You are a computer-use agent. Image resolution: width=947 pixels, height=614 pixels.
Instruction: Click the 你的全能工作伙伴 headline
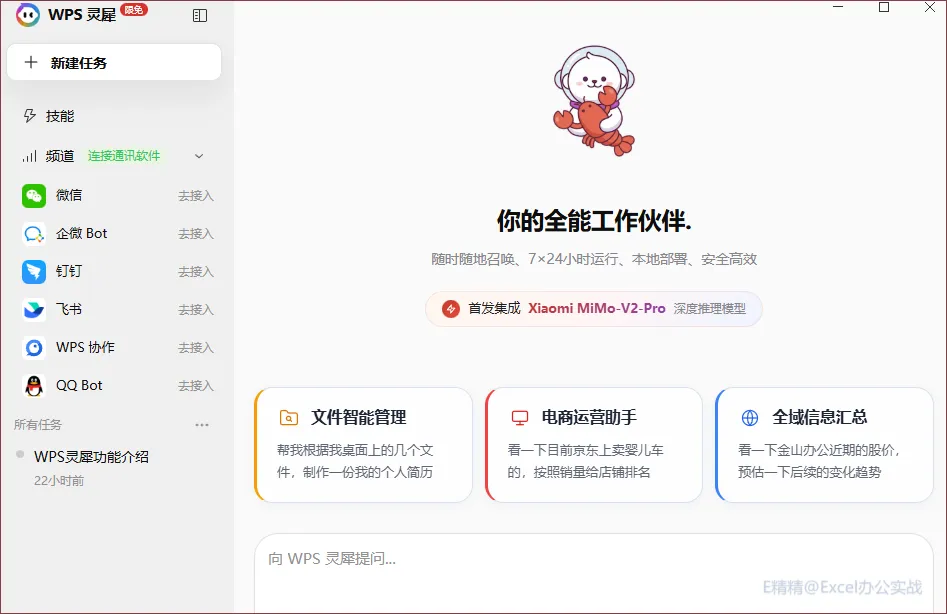(x=594, y=221)
